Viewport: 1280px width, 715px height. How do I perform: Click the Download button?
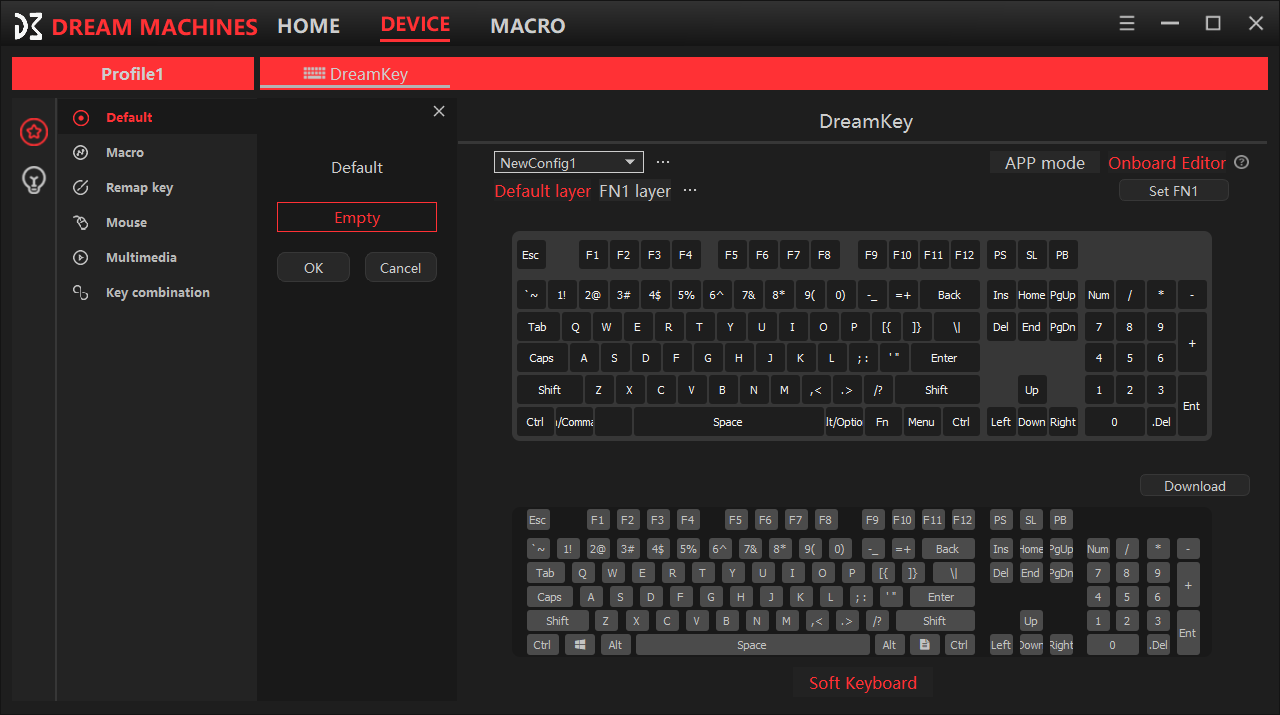(x=1195, y=486)
